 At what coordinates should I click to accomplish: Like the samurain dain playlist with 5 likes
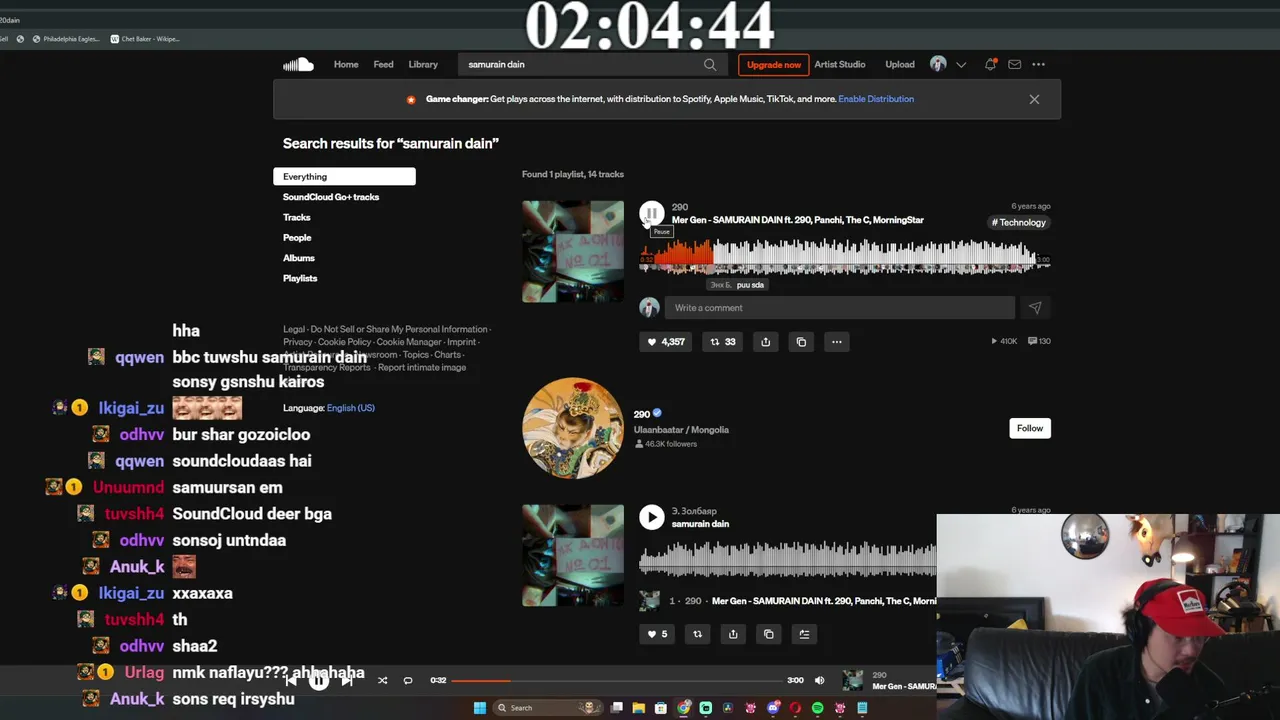(657, 634)
